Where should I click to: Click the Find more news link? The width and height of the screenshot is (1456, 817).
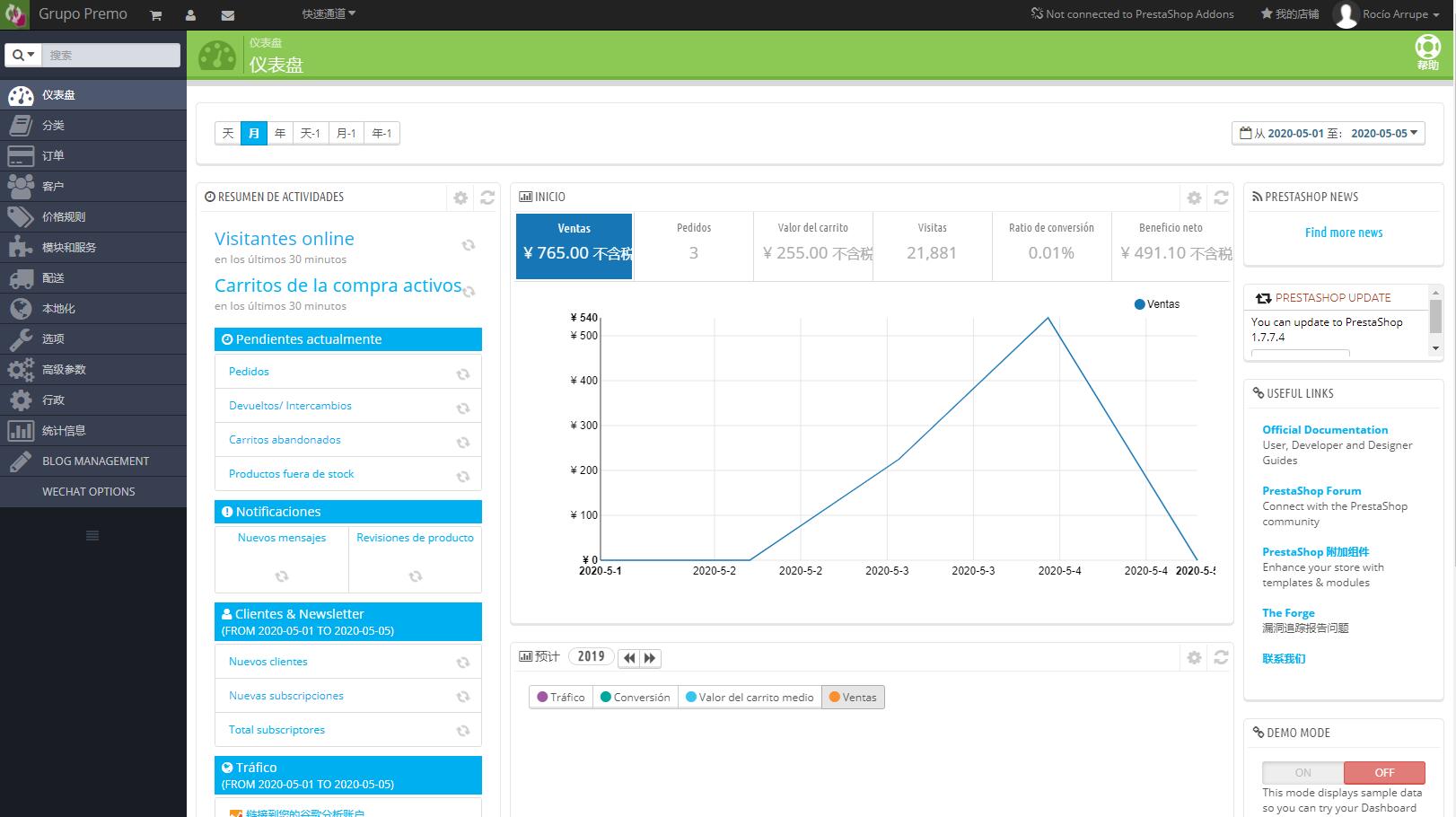coord(1343,233)
